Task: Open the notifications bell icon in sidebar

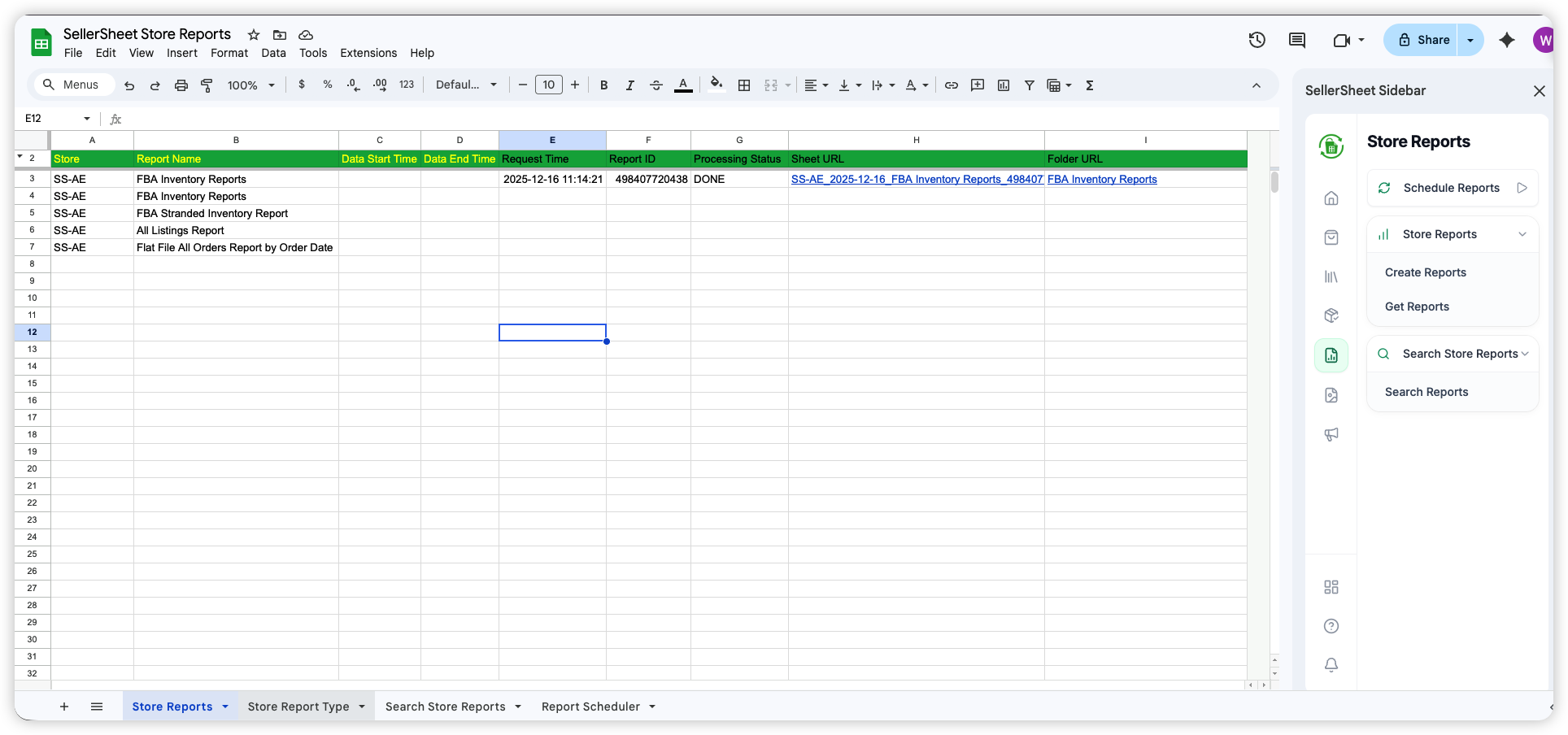Action: (1331, 664)
